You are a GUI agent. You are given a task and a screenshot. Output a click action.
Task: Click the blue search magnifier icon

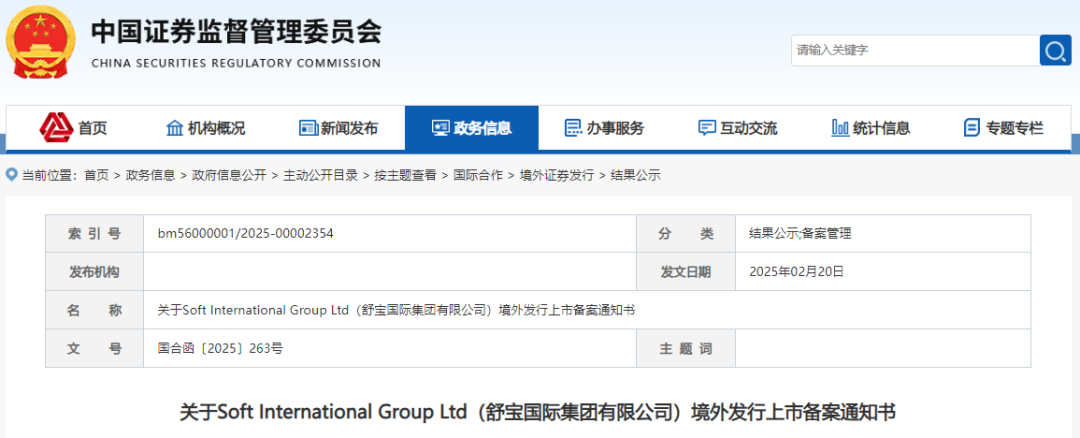point(1055,50)
